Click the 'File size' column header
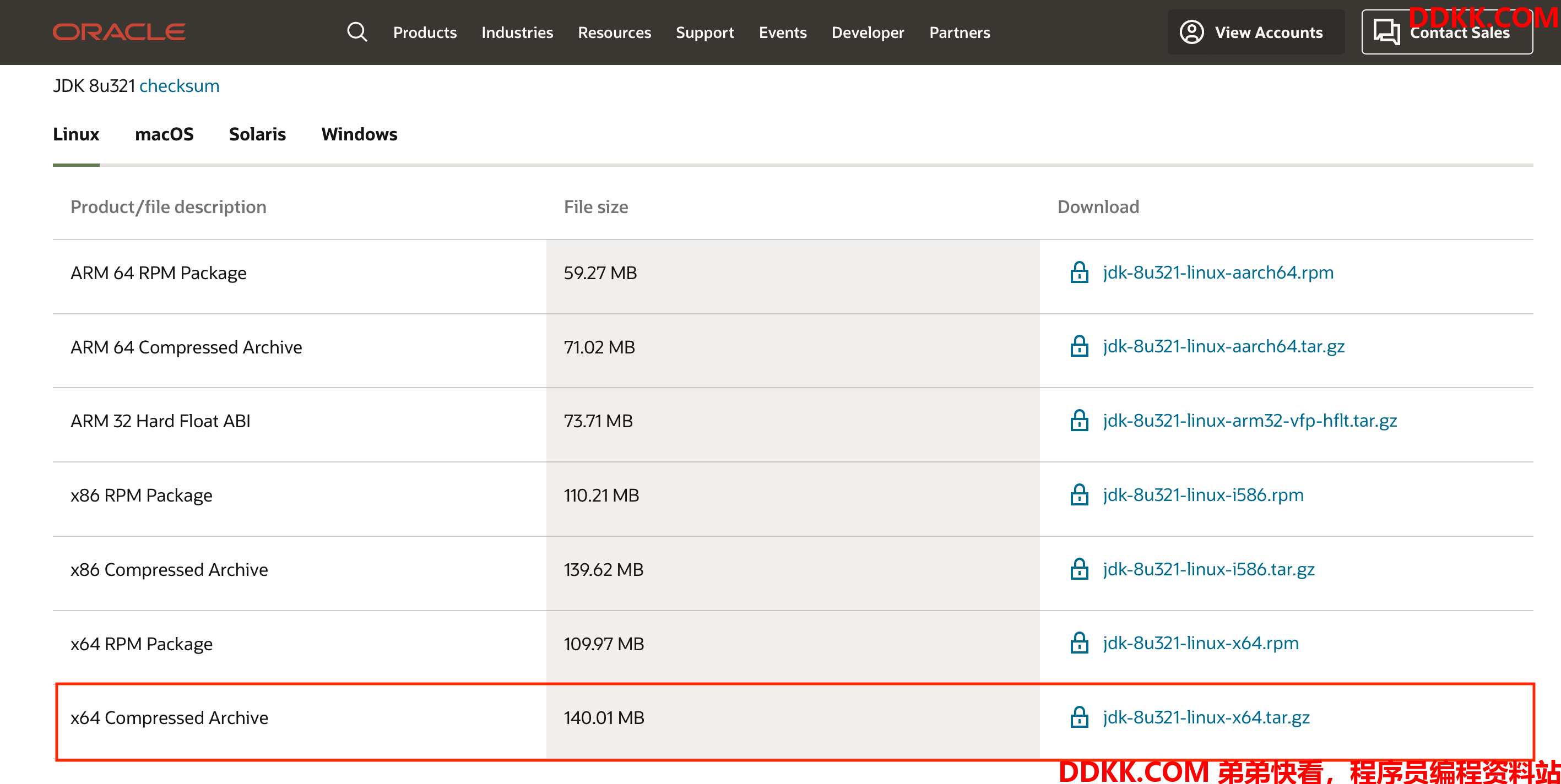 pyautogui.click(x=595, y=206)
